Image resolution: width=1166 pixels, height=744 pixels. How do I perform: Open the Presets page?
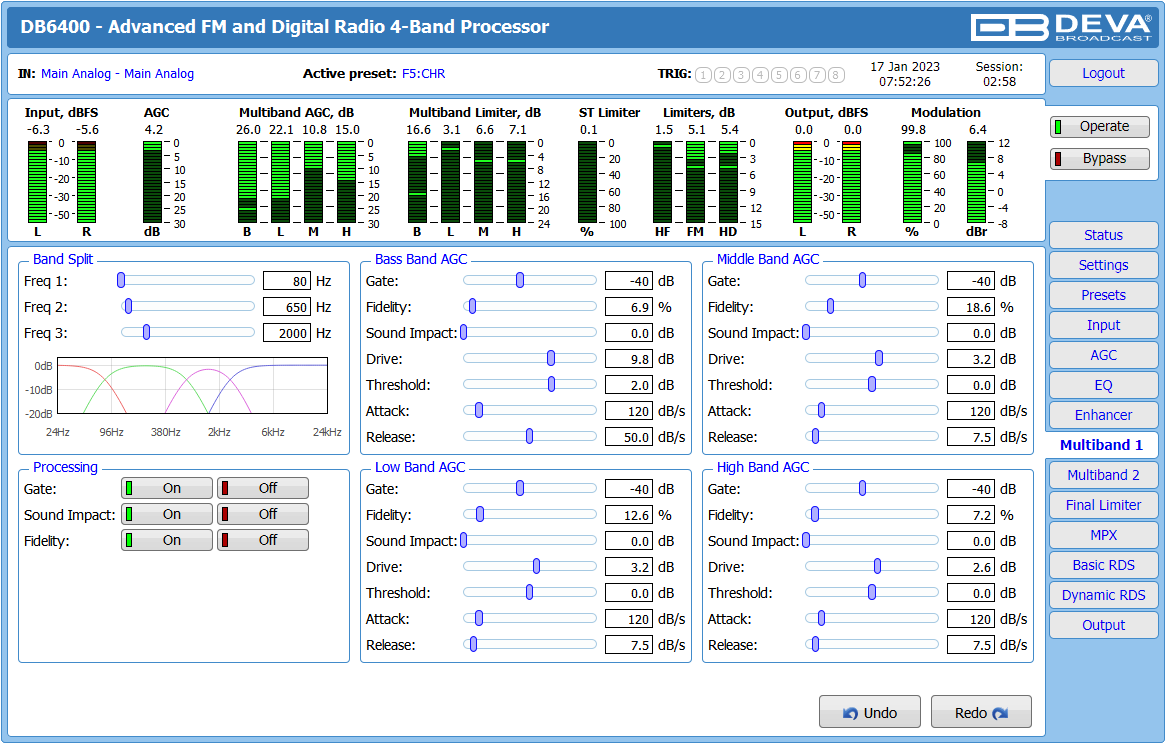click(1104, 295)
